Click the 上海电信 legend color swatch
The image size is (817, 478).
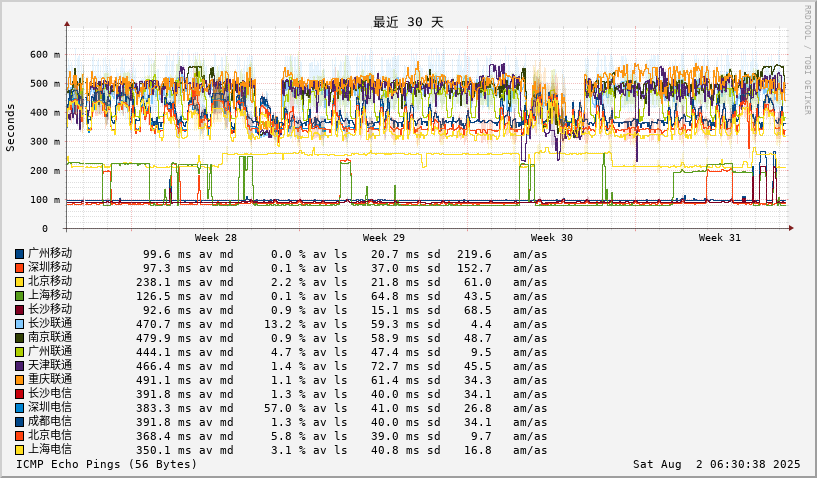point(19,451)
